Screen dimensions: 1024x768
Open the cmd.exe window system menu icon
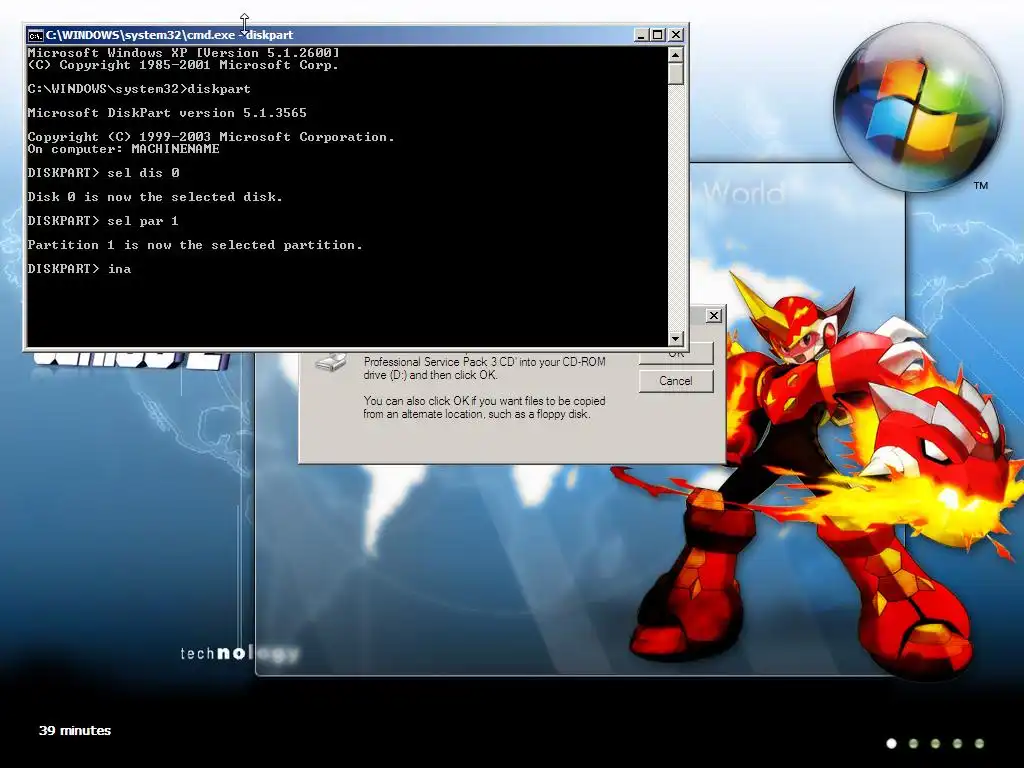coord(35,35)
